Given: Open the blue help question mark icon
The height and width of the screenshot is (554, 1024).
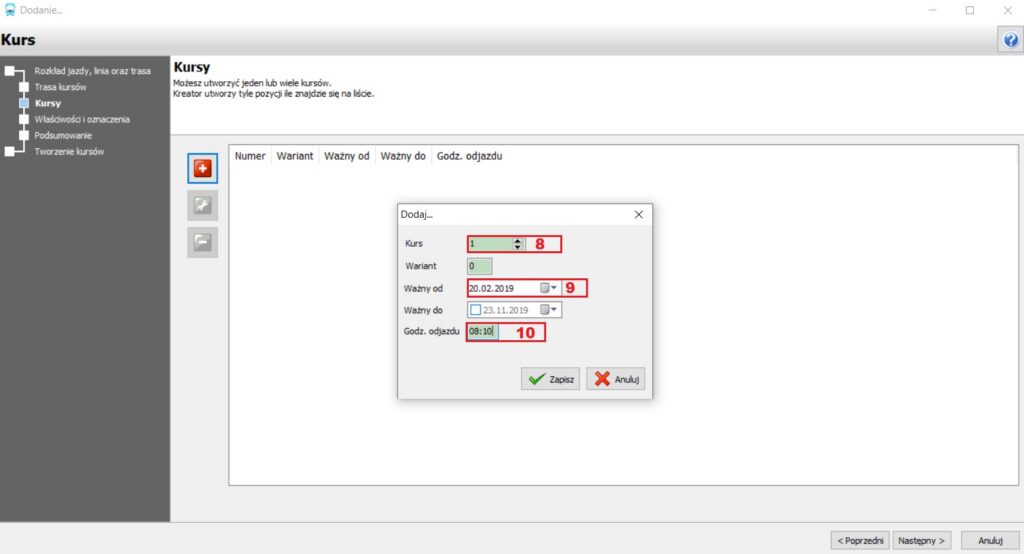Looking at the screenshot, I should click(1010, 40).
